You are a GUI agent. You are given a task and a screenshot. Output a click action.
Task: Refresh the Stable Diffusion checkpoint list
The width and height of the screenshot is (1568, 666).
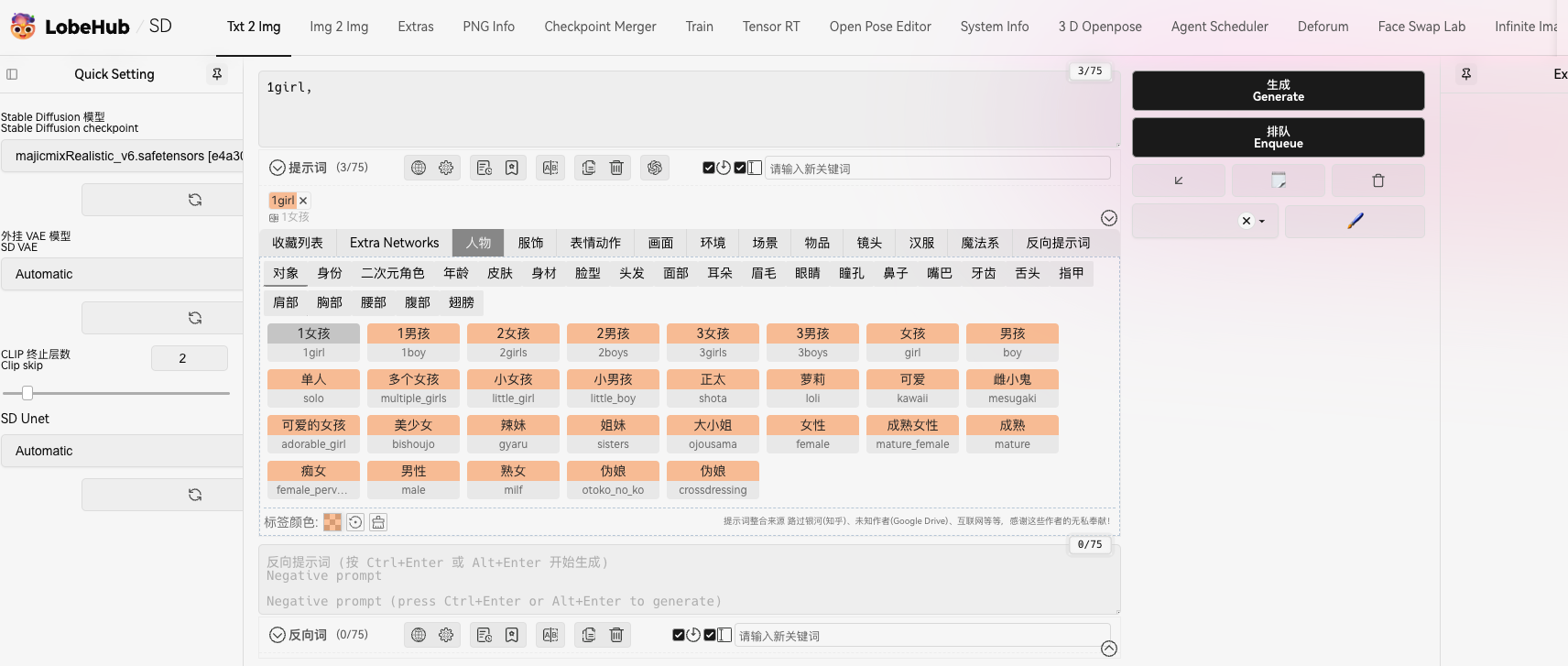pos(195,200)
